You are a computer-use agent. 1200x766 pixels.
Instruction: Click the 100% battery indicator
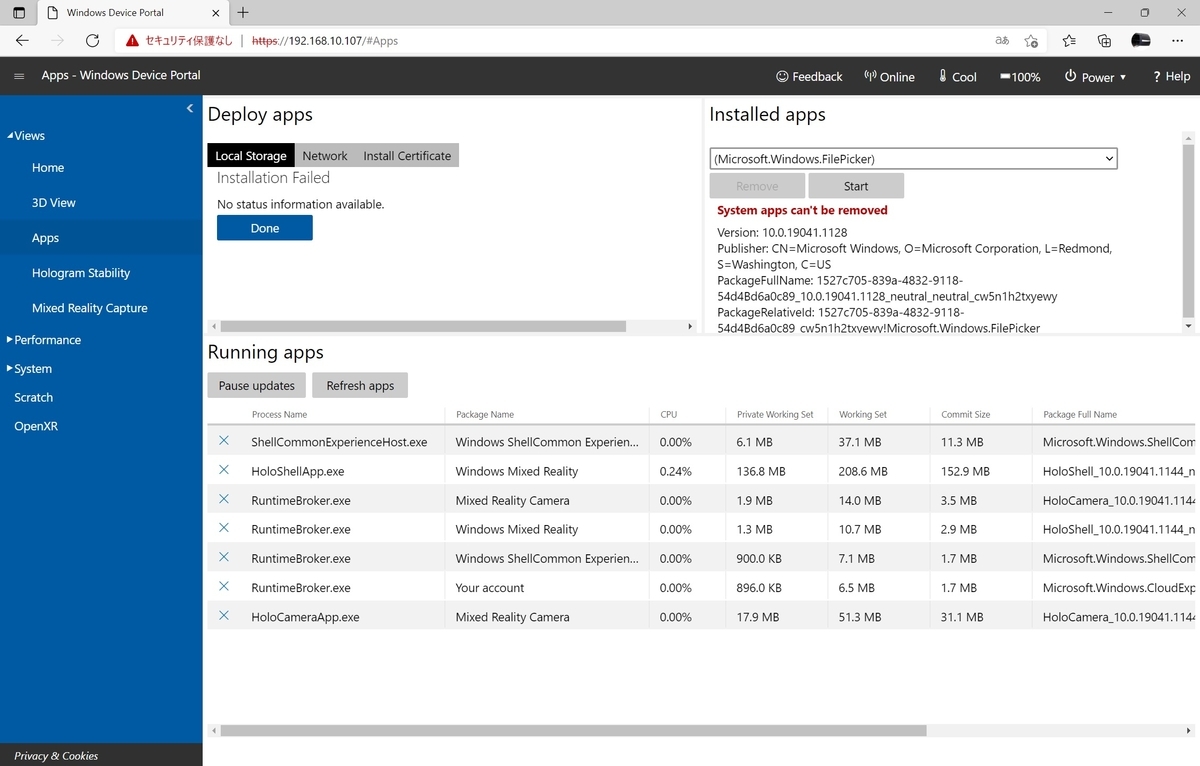pos(1020,76)
